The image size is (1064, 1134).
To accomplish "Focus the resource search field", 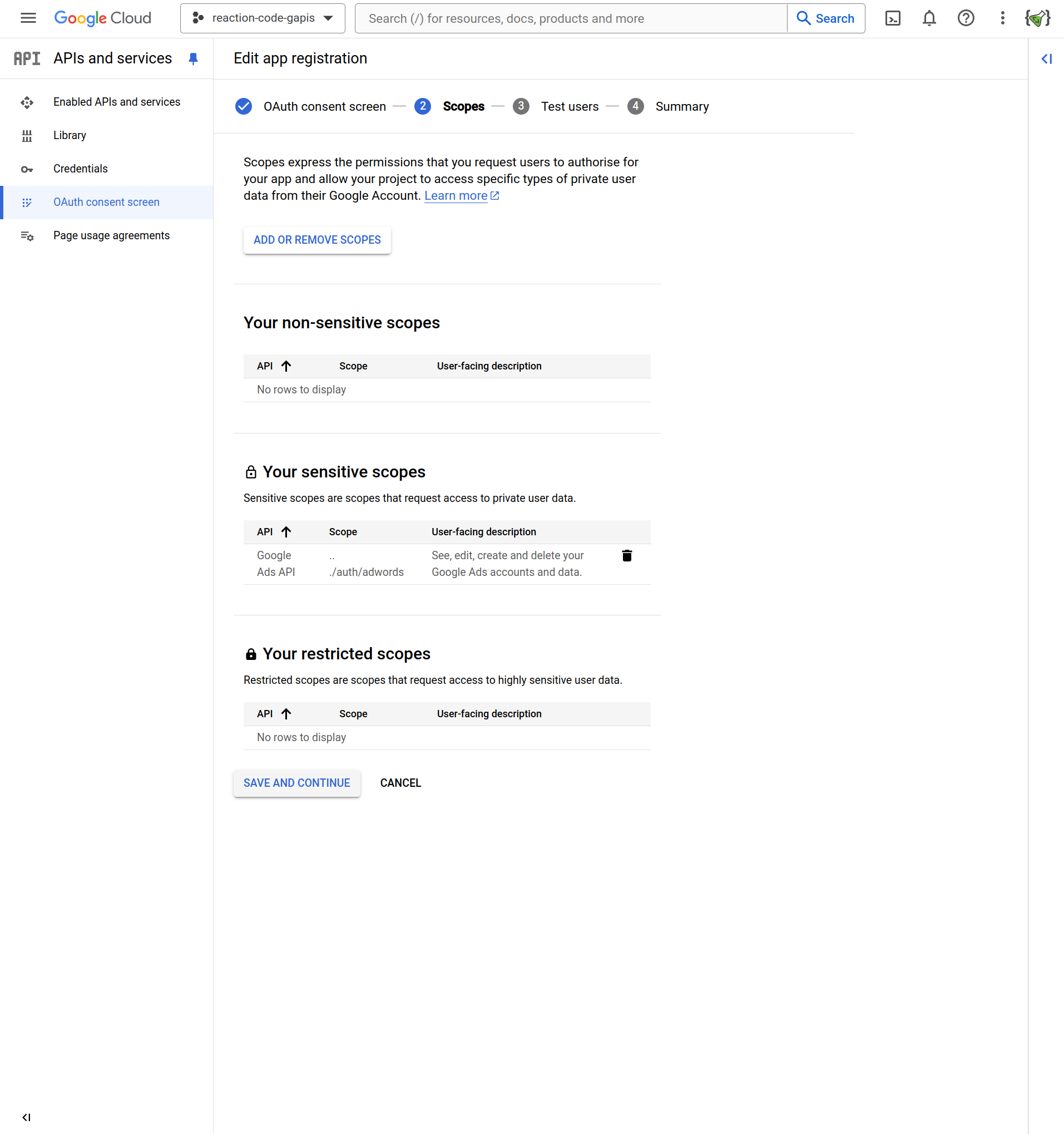I will [x=570, y=18].
